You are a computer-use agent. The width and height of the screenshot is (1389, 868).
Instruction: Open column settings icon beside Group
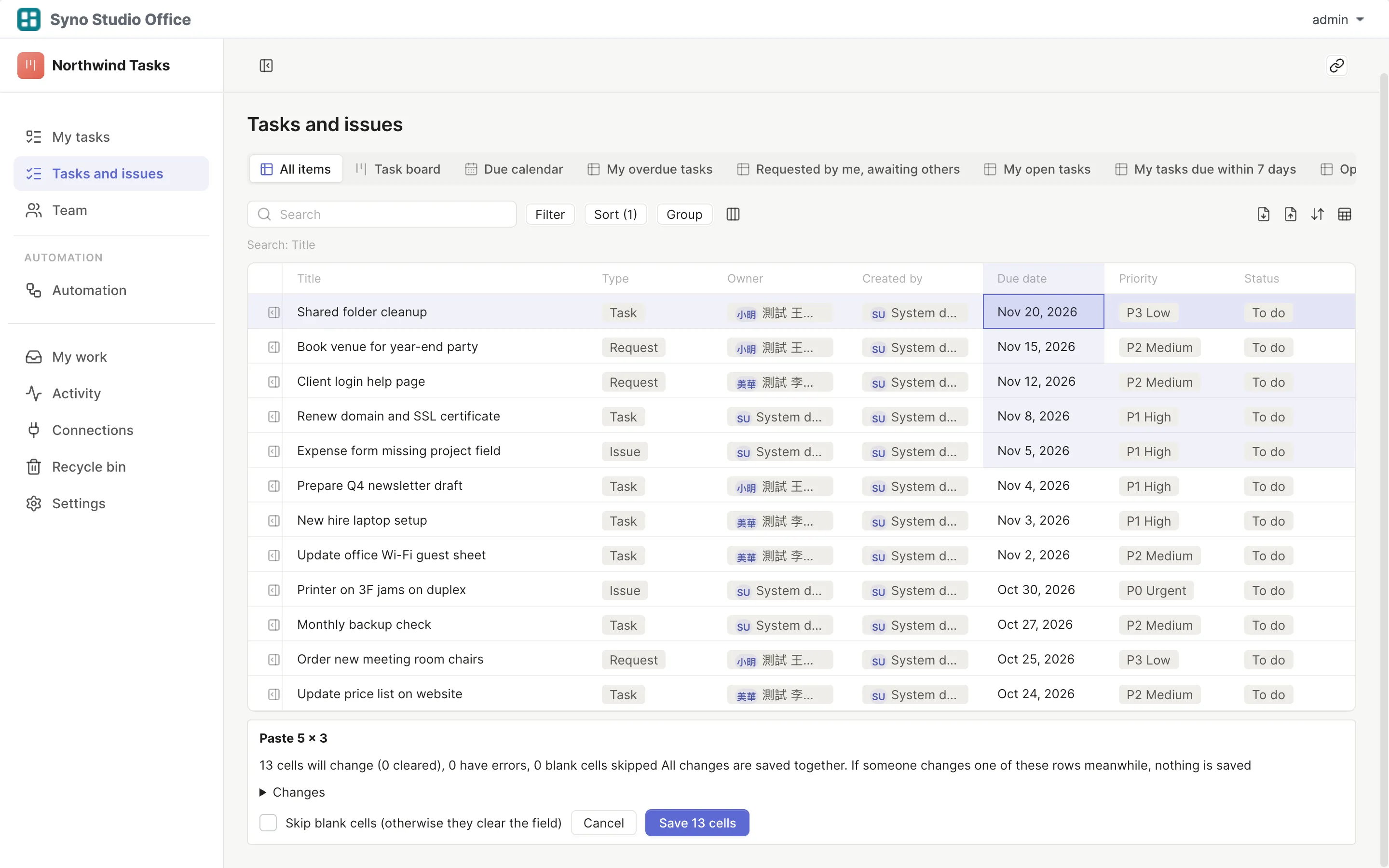coord(733,214)
